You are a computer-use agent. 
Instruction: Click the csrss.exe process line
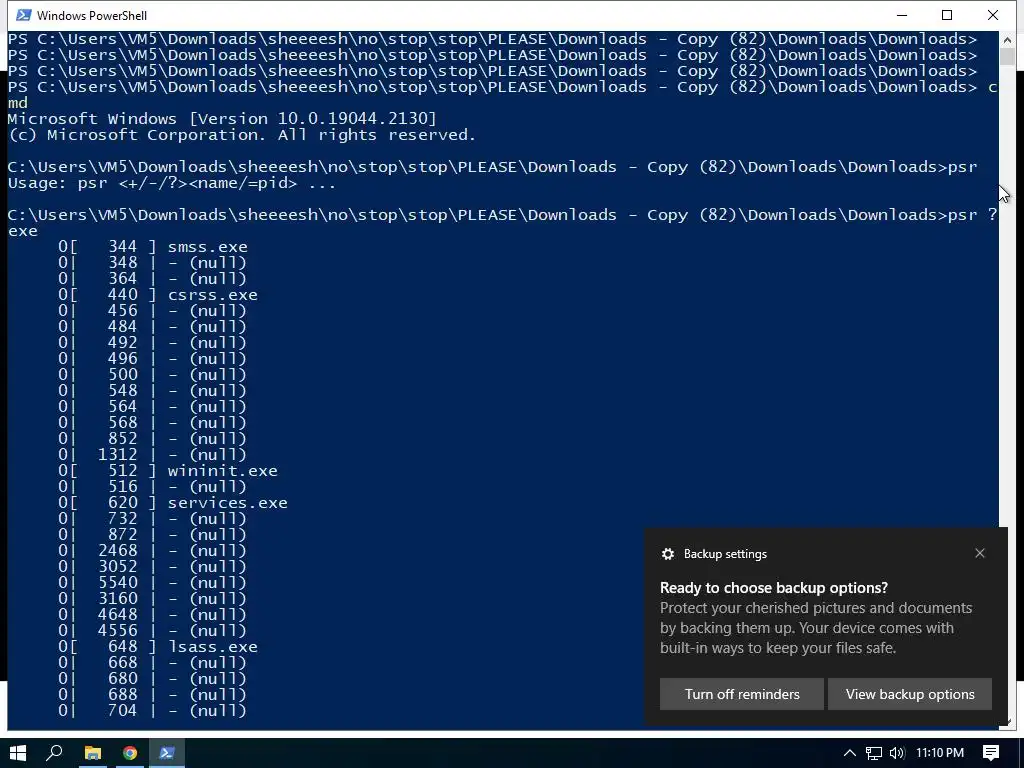pyautogui.click(x=158, y=295)
